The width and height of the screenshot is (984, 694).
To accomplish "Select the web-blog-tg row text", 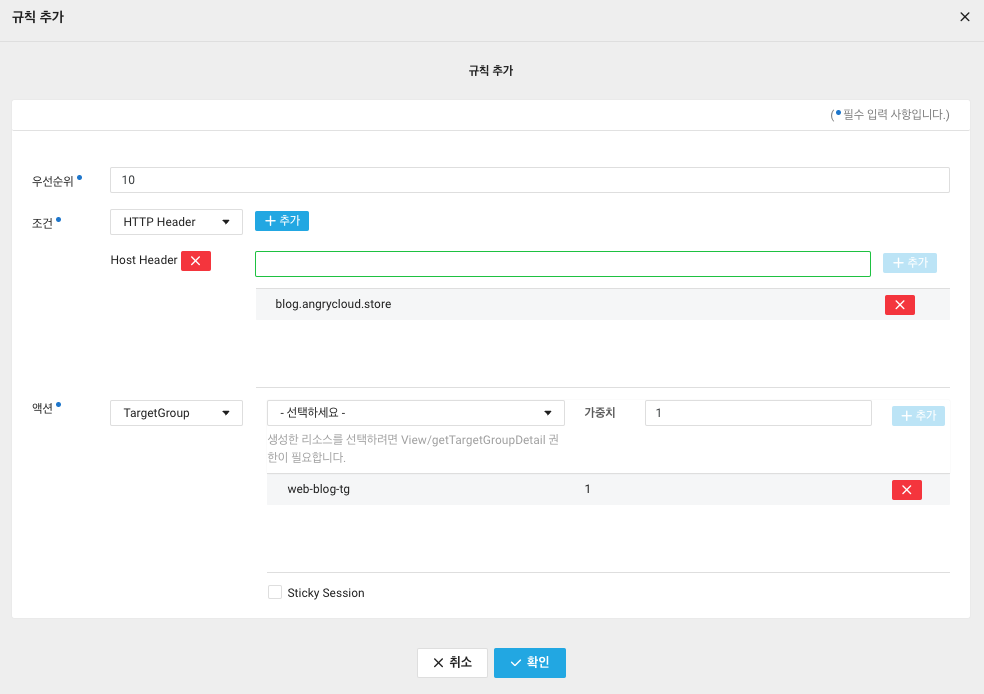I will [319, 489].
